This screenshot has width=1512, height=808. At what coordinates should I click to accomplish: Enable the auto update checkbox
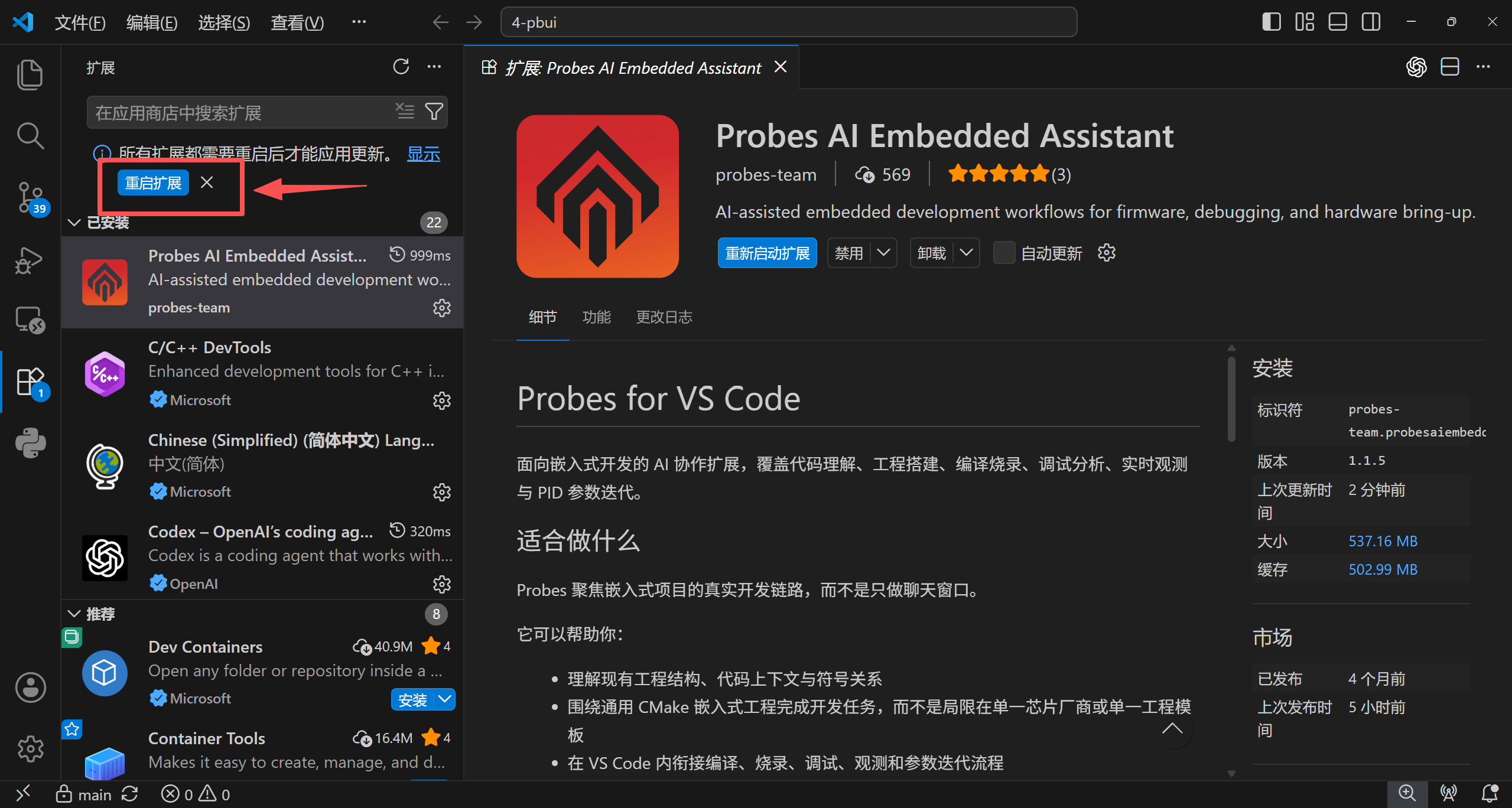click(1004, 253)
